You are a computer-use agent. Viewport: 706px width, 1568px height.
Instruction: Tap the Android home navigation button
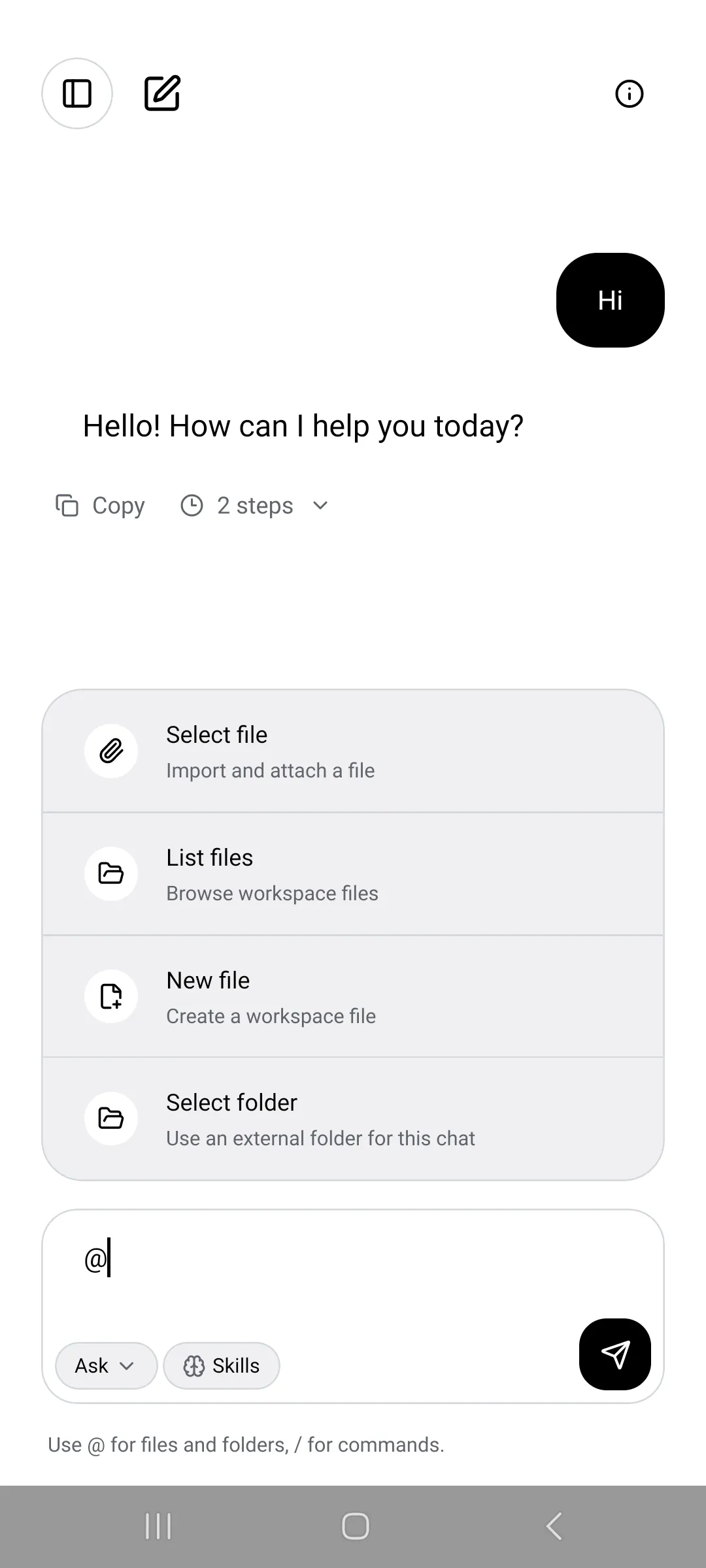pyautogui.click(x=356, y=1527)
